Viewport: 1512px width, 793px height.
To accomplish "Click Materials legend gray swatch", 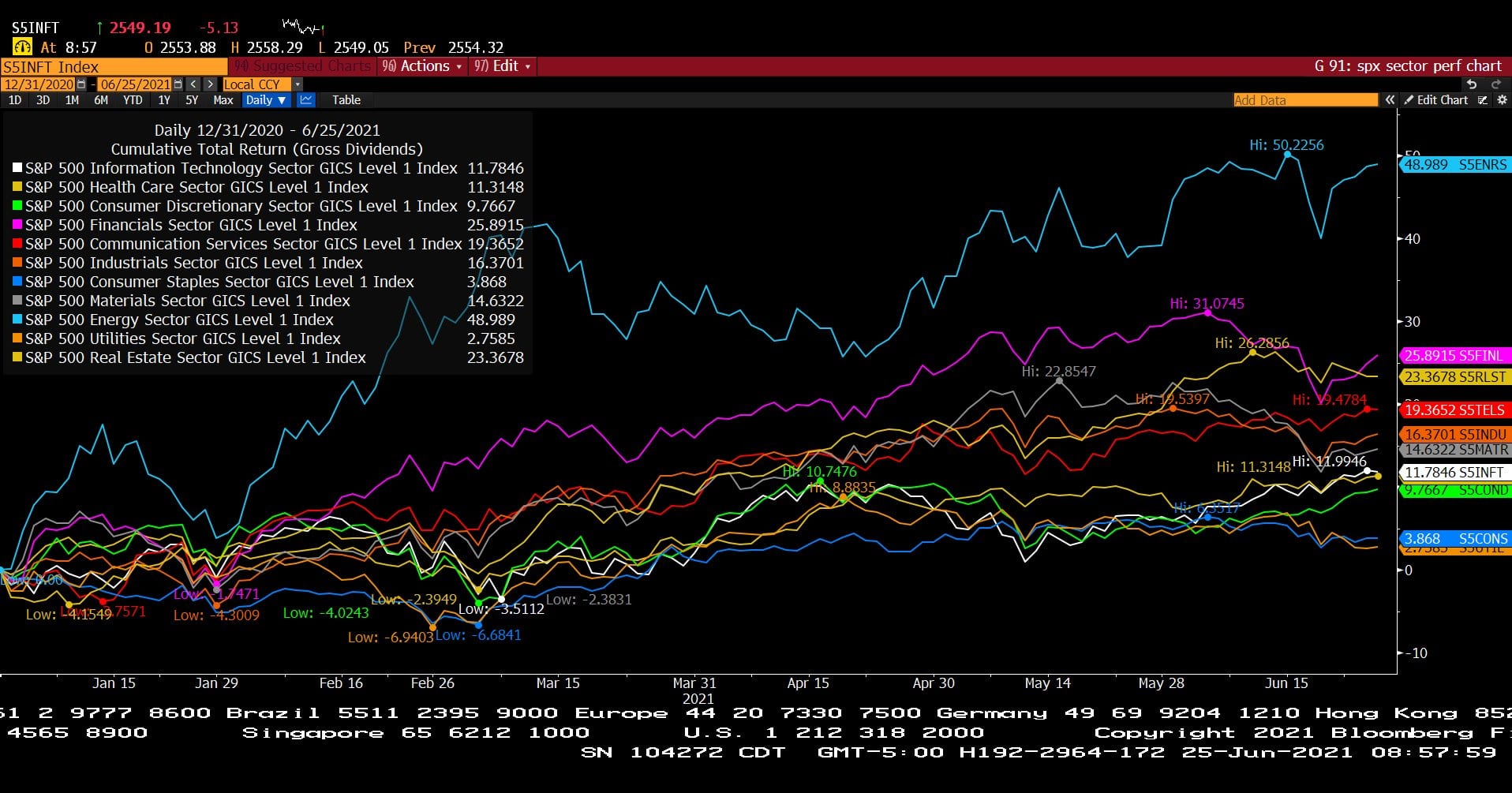I will pyautogui.click(x=17, y=301).
